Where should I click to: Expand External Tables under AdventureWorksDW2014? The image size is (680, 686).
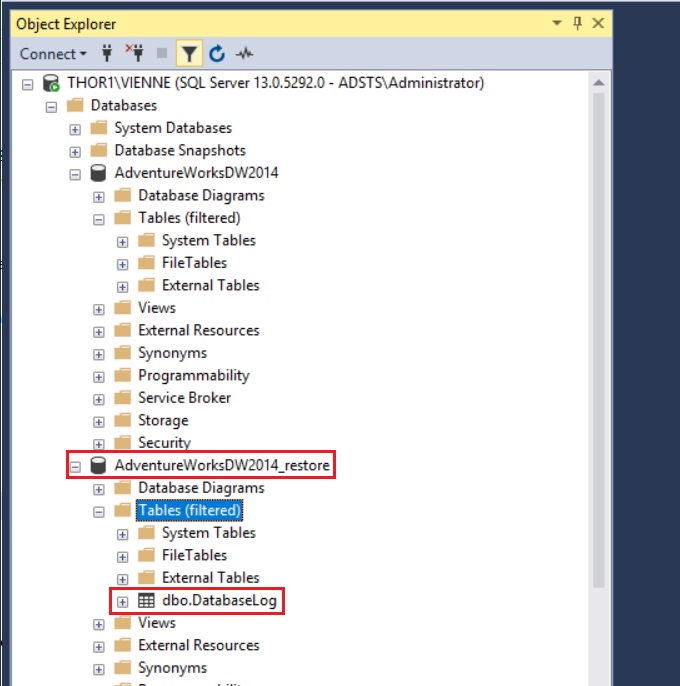coord(122,287)
